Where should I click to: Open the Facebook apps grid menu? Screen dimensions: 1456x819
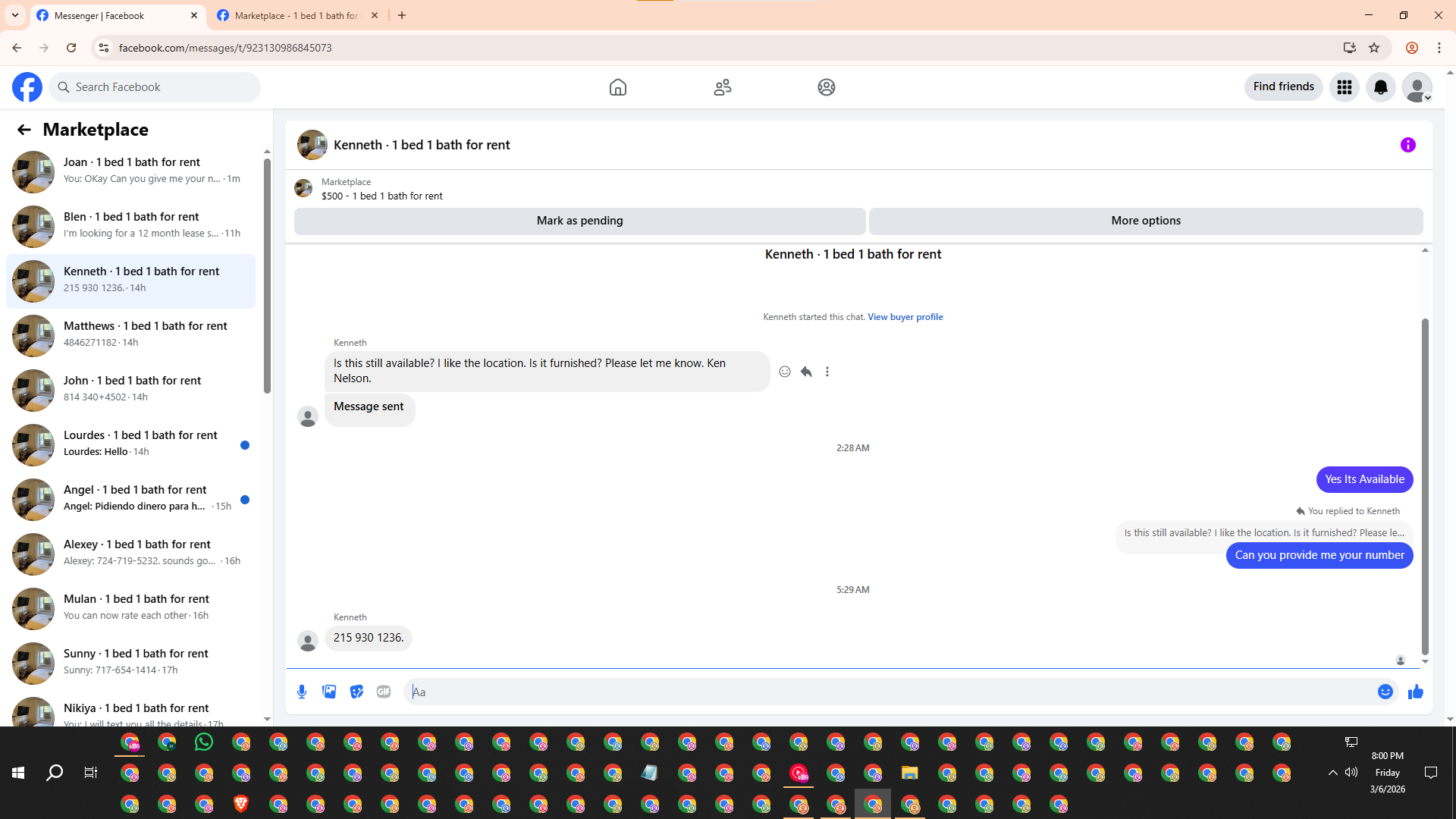tap(1344, 87)
